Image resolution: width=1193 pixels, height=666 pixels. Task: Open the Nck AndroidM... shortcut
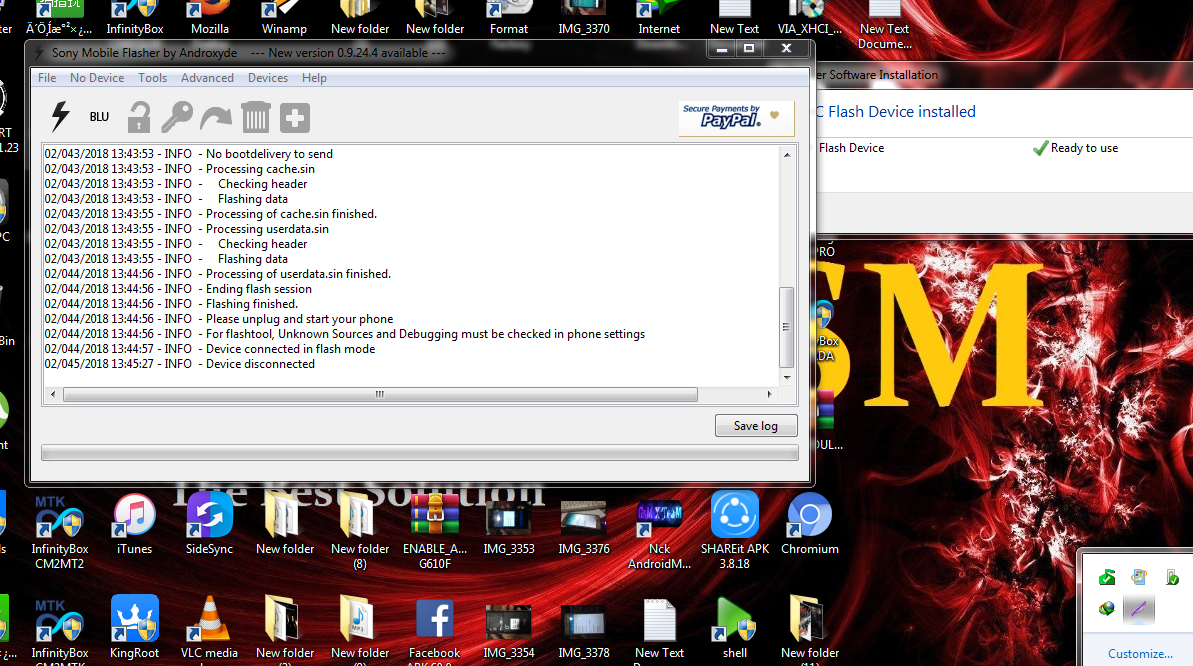pyautogui.click(x=659, y=532)
